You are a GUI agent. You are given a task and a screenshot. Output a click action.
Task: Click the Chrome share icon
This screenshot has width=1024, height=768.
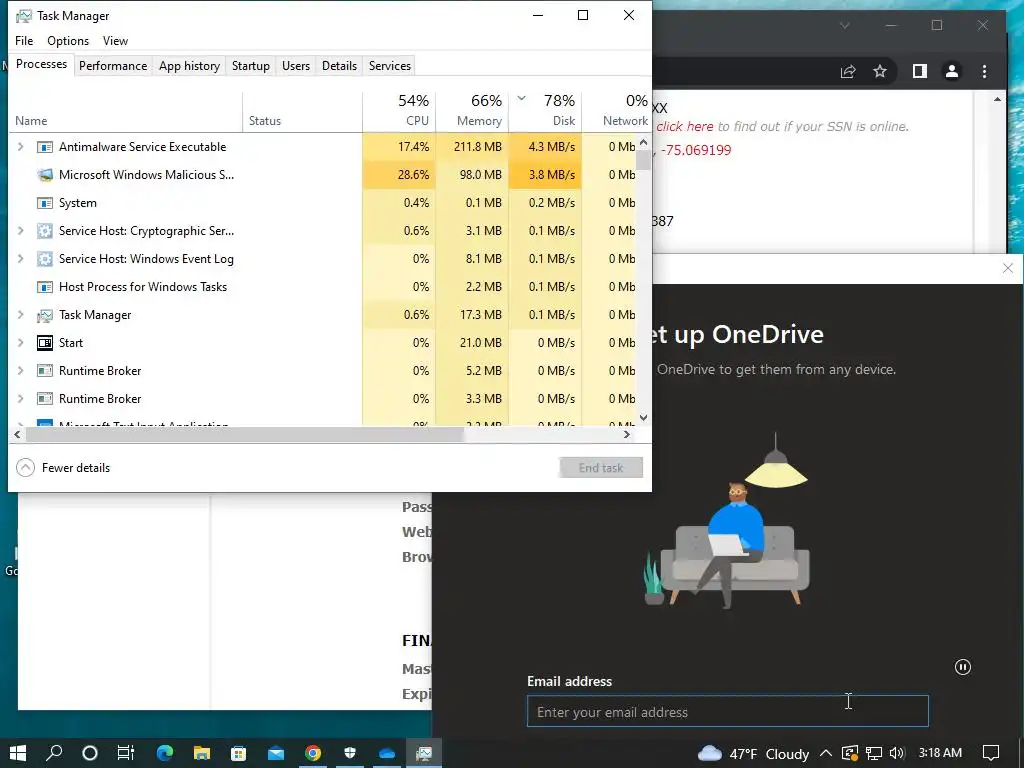(x=848, y=71)
